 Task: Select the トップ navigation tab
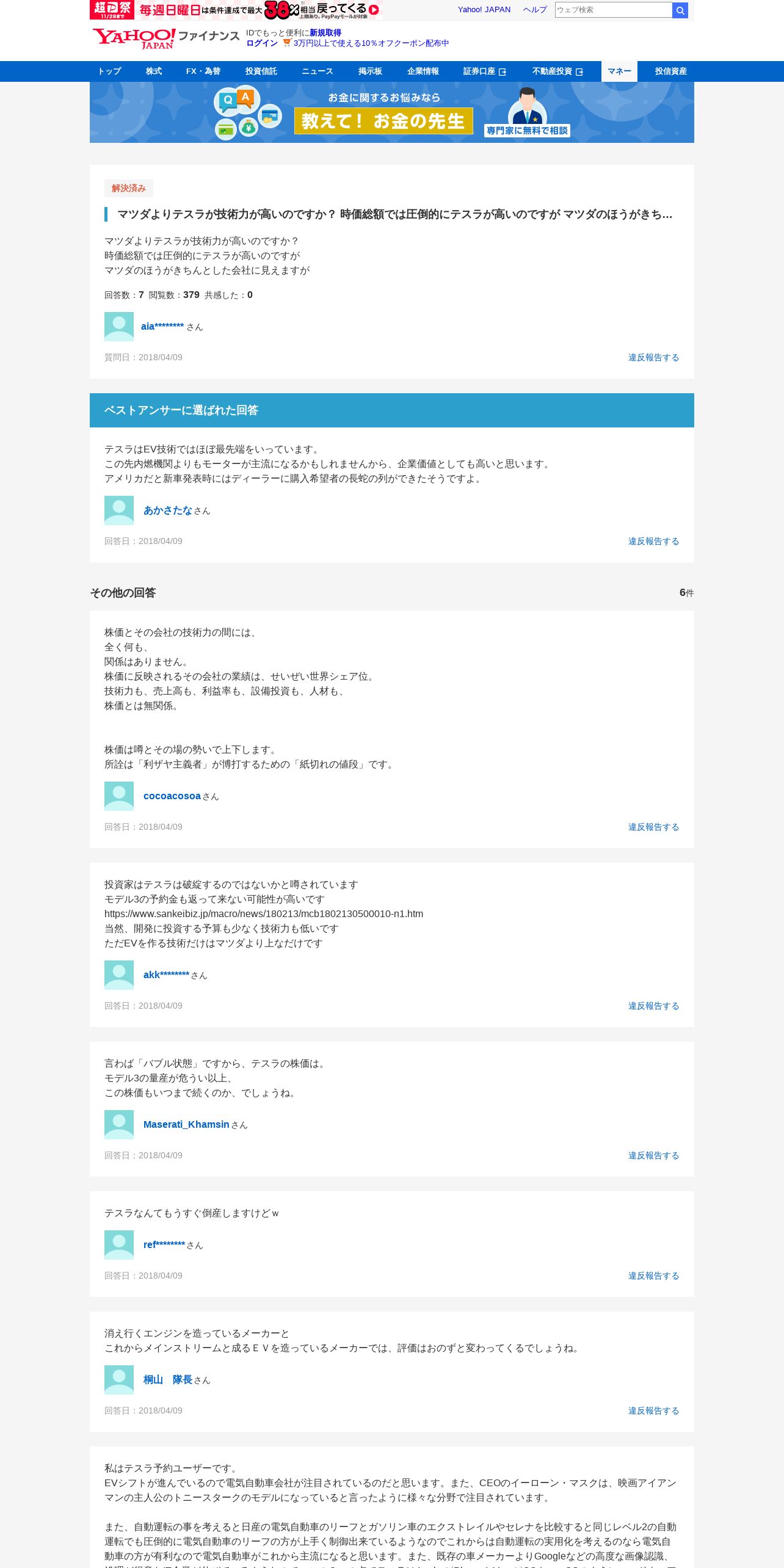pos(109,71)
